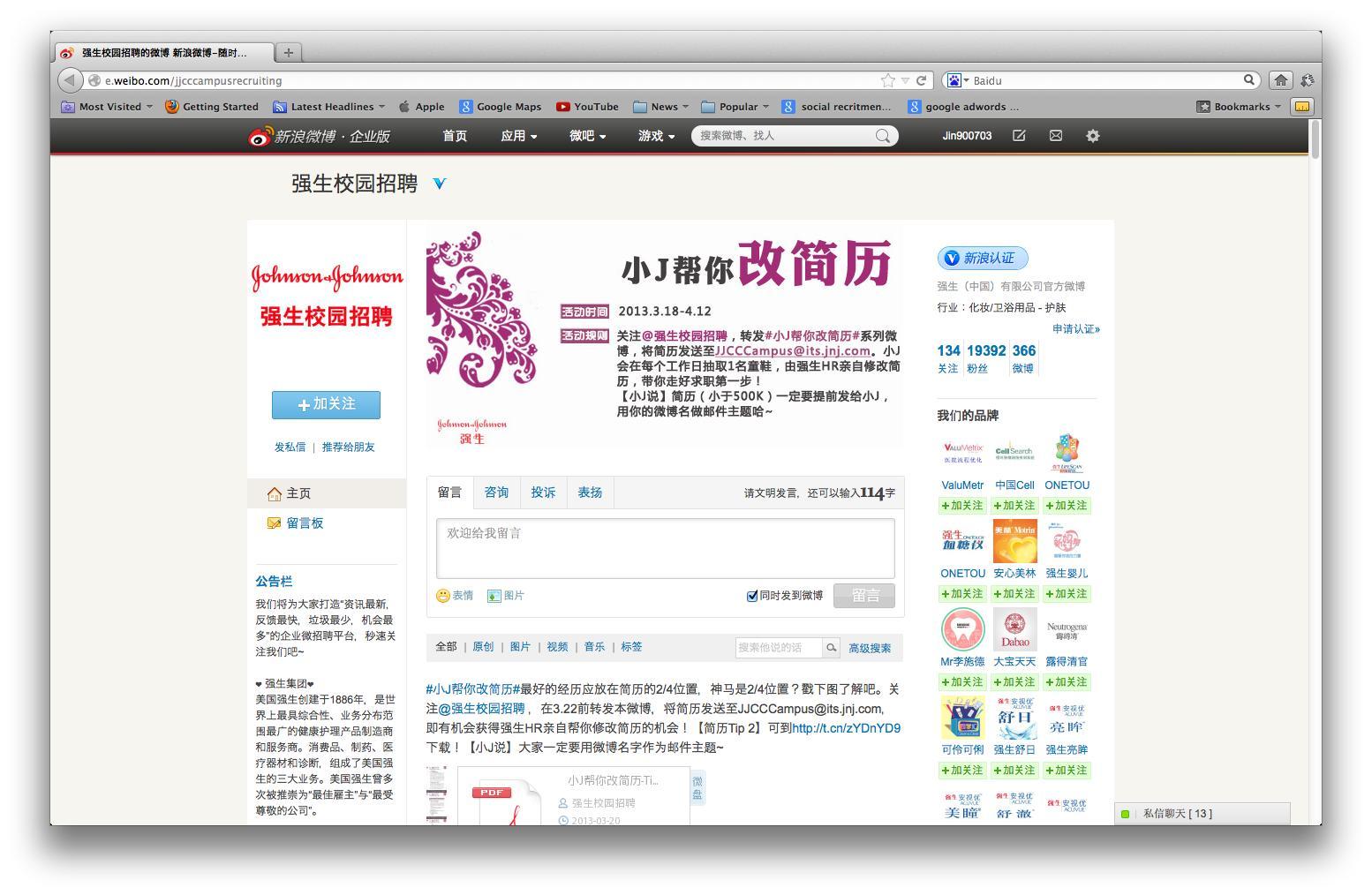Click the Weibo compose post icon
This screenshot has height=895, width=1372.
pyautogui.click(x=1019, y=136)
